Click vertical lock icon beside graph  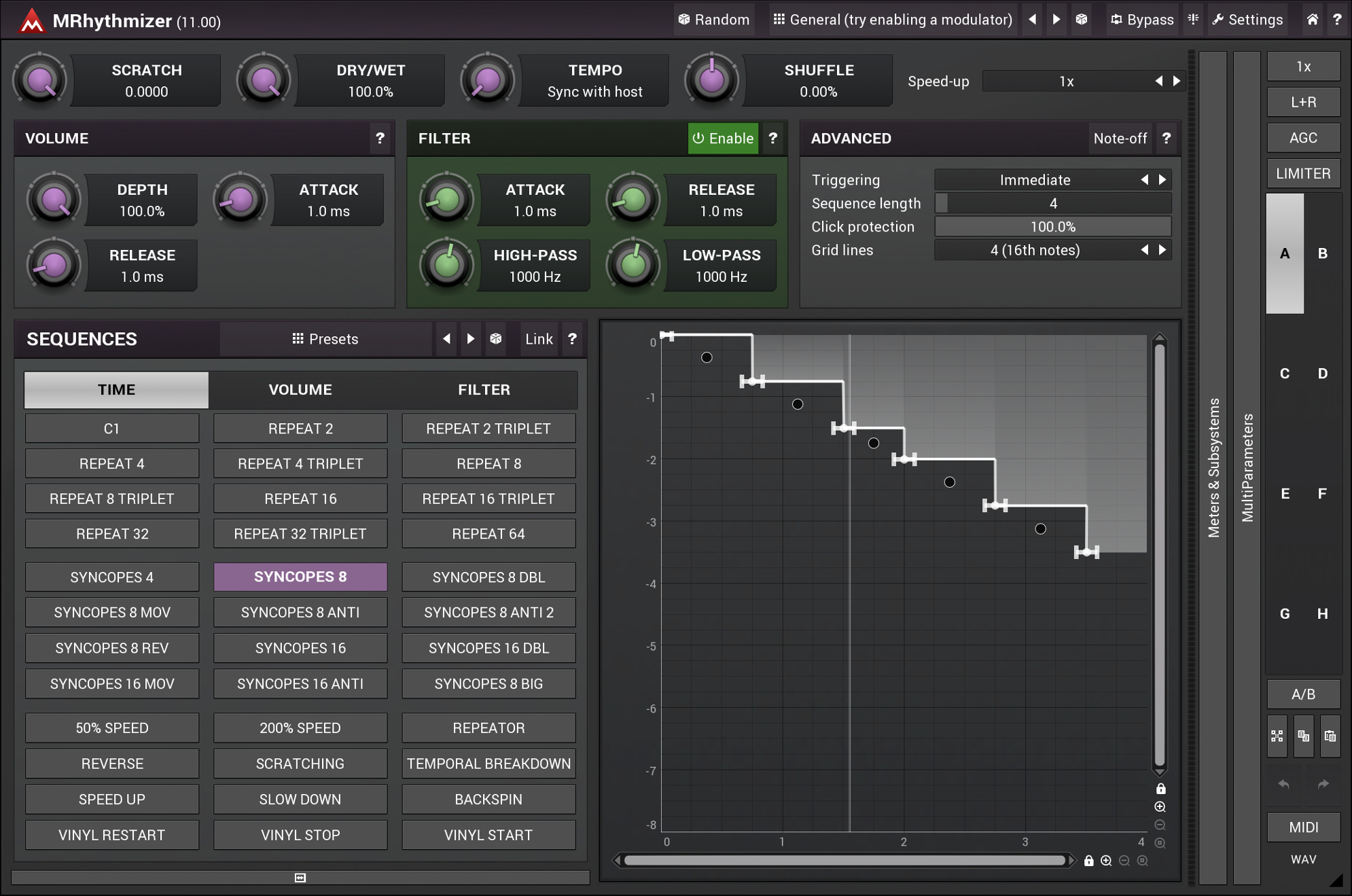(x=1160, y=789)
